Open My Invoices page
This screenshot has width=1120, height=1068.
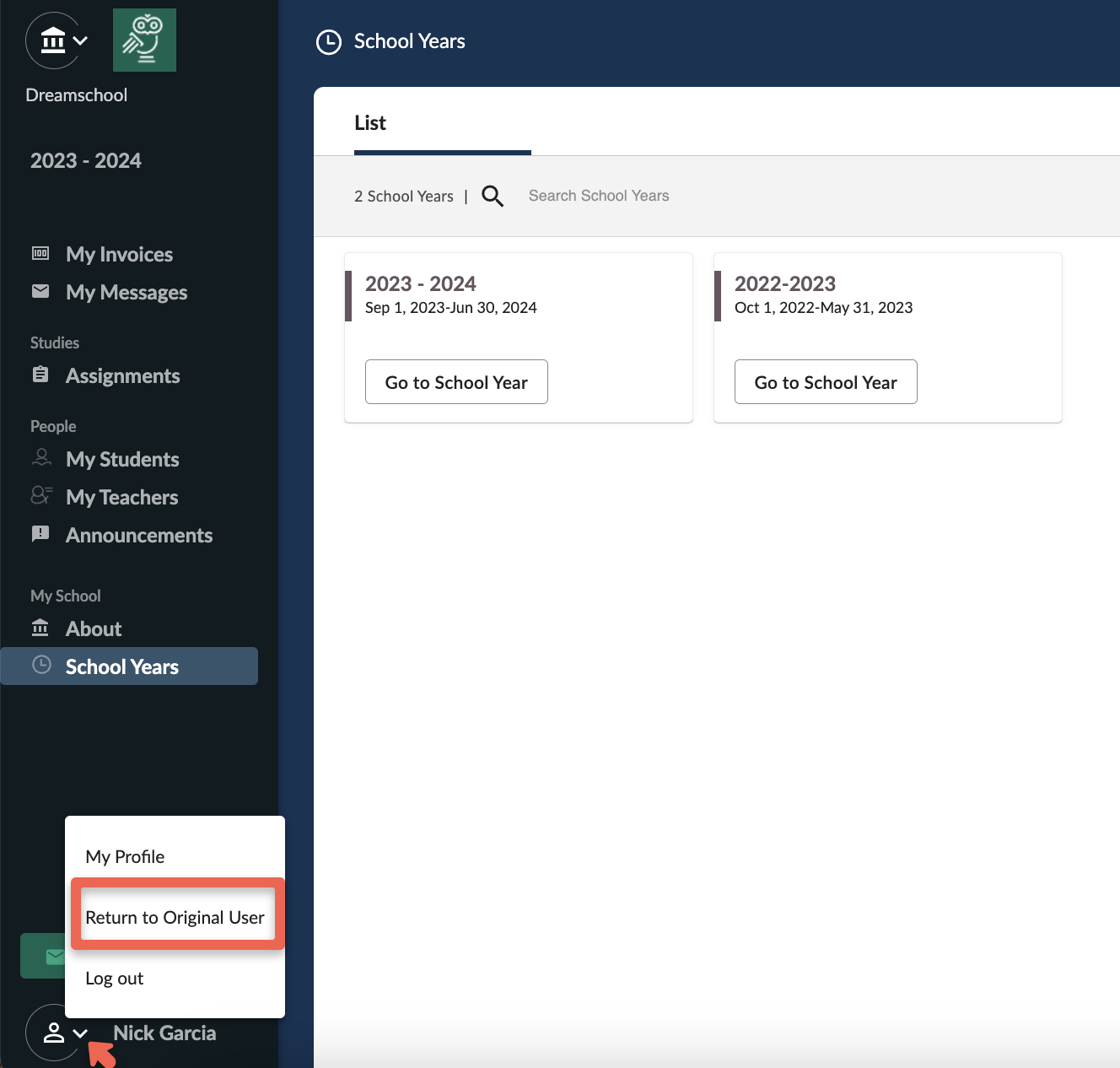(119, 254)
